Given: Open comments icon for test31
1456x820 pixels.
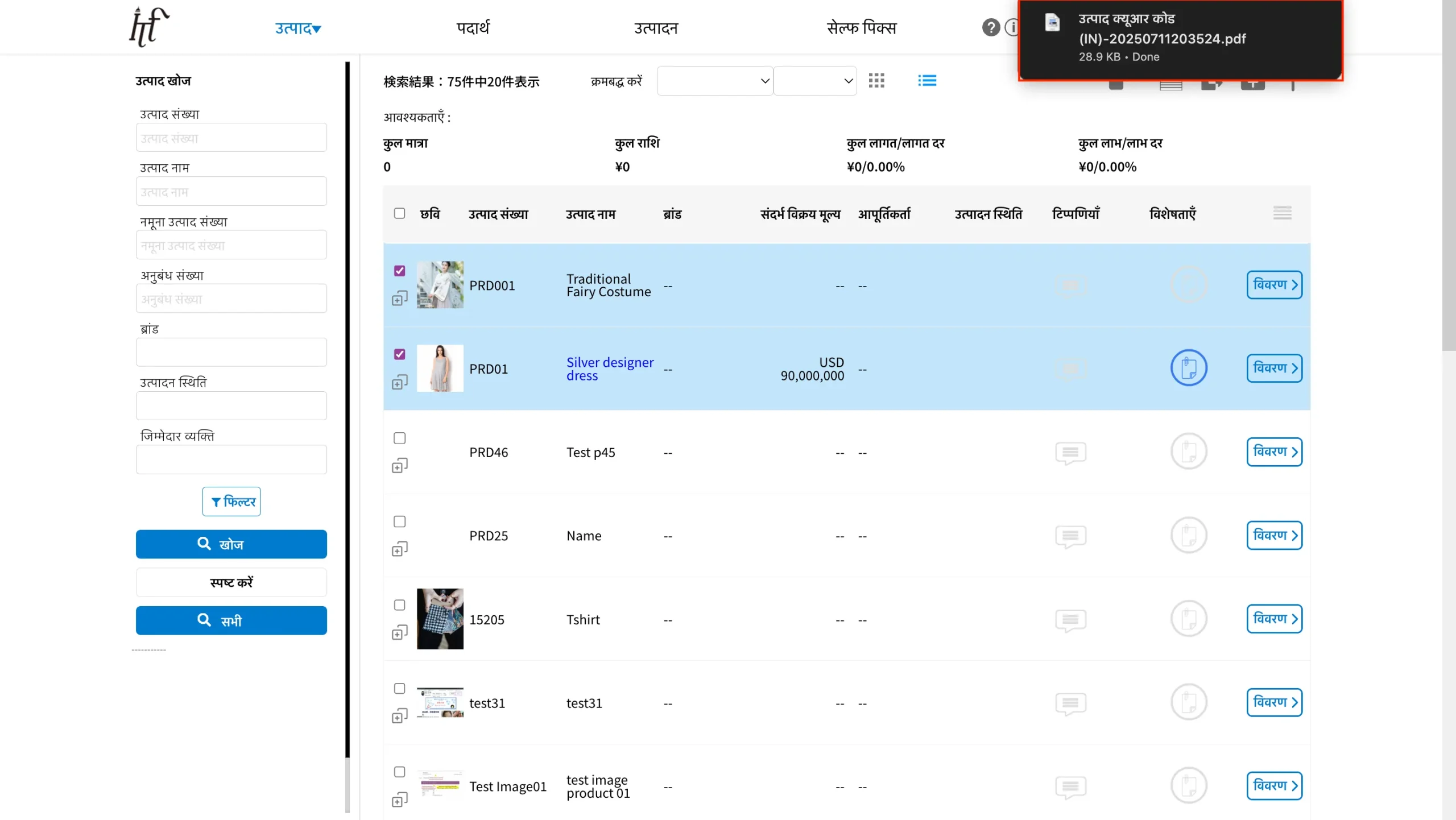Looking at the screenshot, I should 1070,704.
